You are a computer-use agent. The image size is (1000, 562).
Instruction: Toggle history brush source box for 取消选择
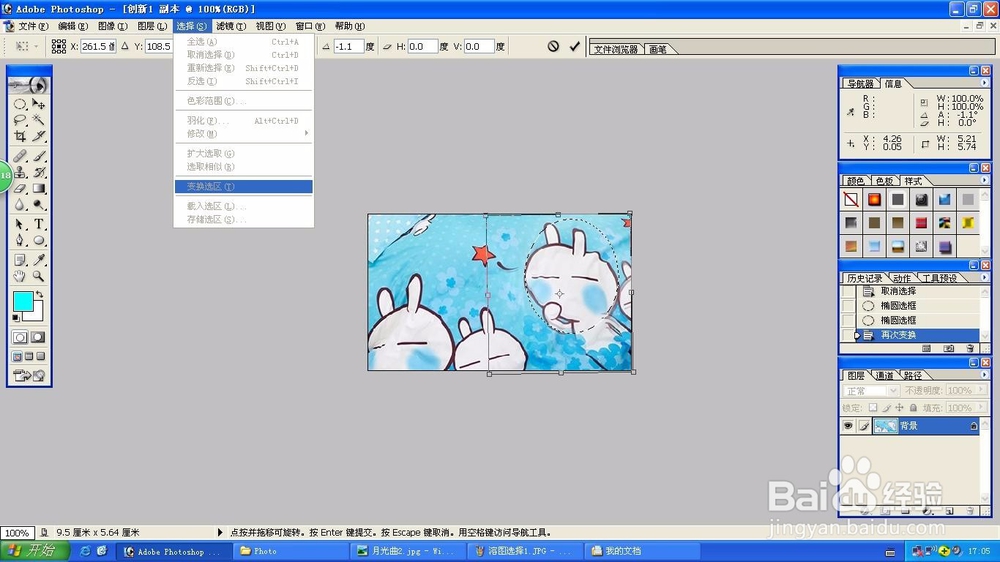848,291
